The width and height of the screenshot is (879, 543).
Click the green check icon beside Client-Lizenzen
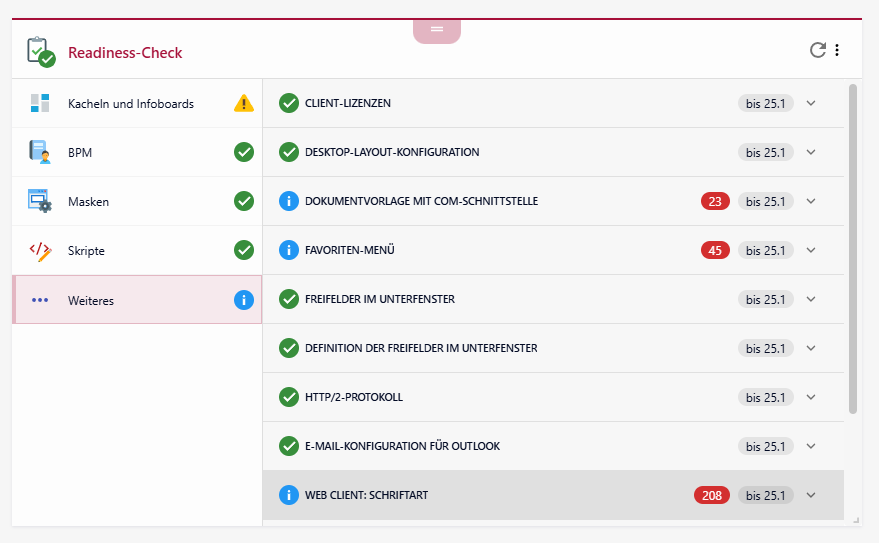(x=289, y=103)
